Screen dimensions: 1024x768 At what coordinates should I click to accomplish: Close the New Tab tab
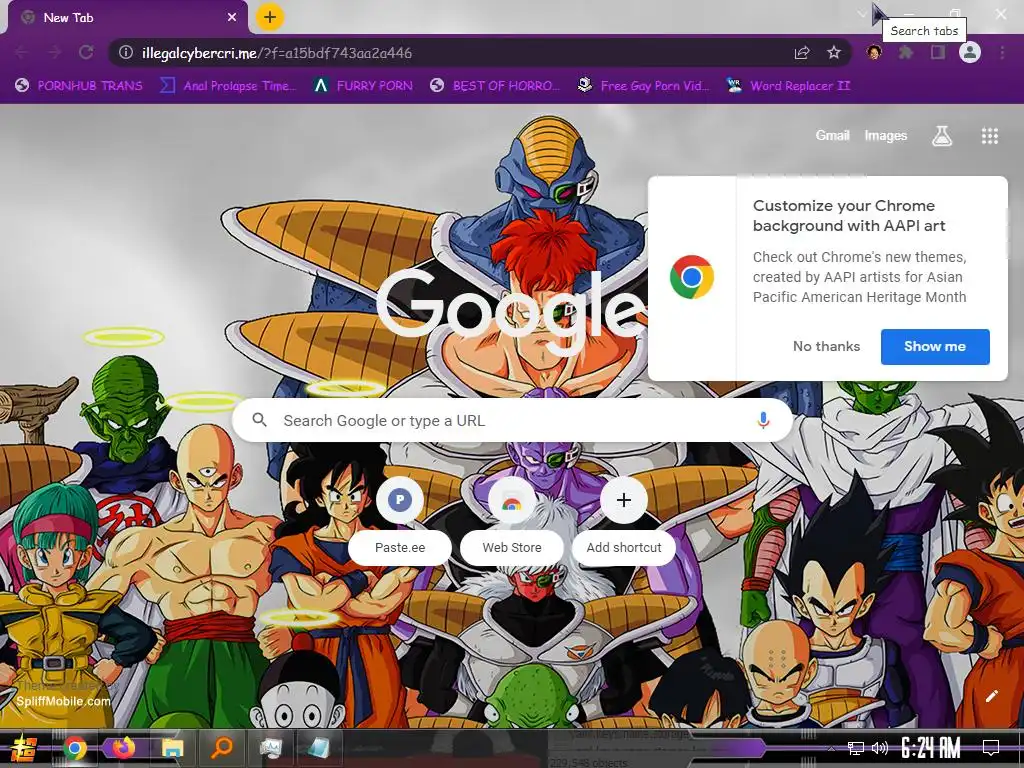pos(232,18)
